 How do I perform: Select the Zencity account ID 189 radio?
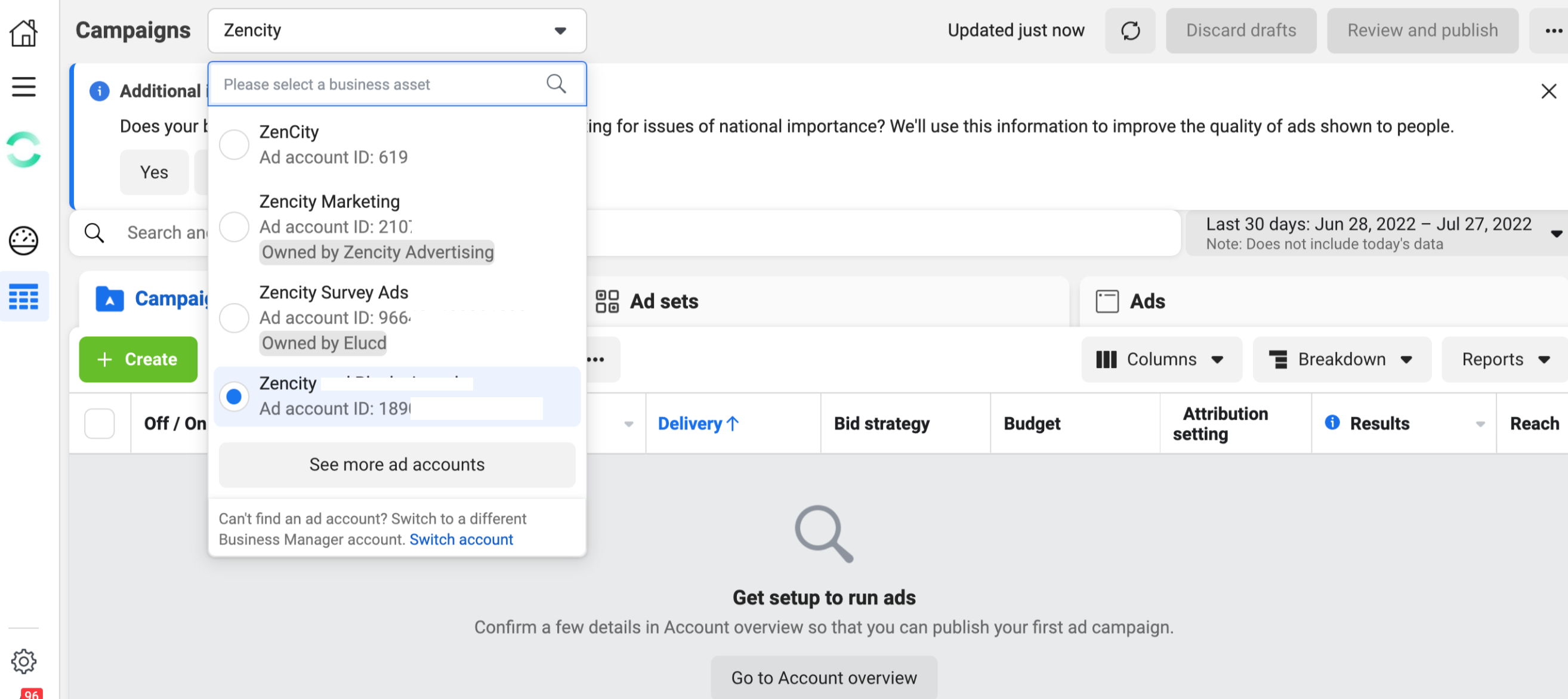[234, 397]
